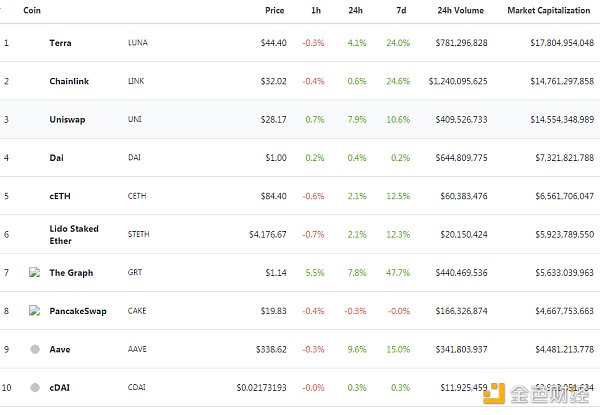600x415 pixels.
Task: Go to the Dai coin page
Action: pyautogui.click(x=56, y=157)
